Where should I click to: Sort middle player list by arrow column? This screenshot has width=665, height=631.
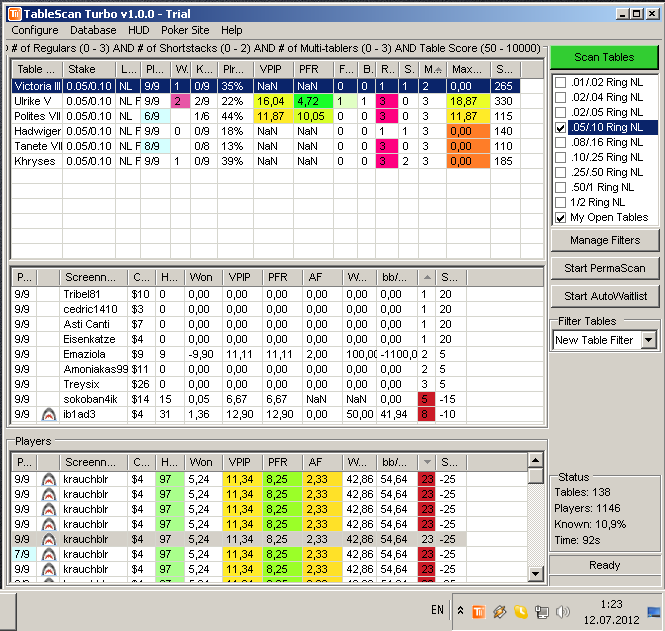(427, 277)
